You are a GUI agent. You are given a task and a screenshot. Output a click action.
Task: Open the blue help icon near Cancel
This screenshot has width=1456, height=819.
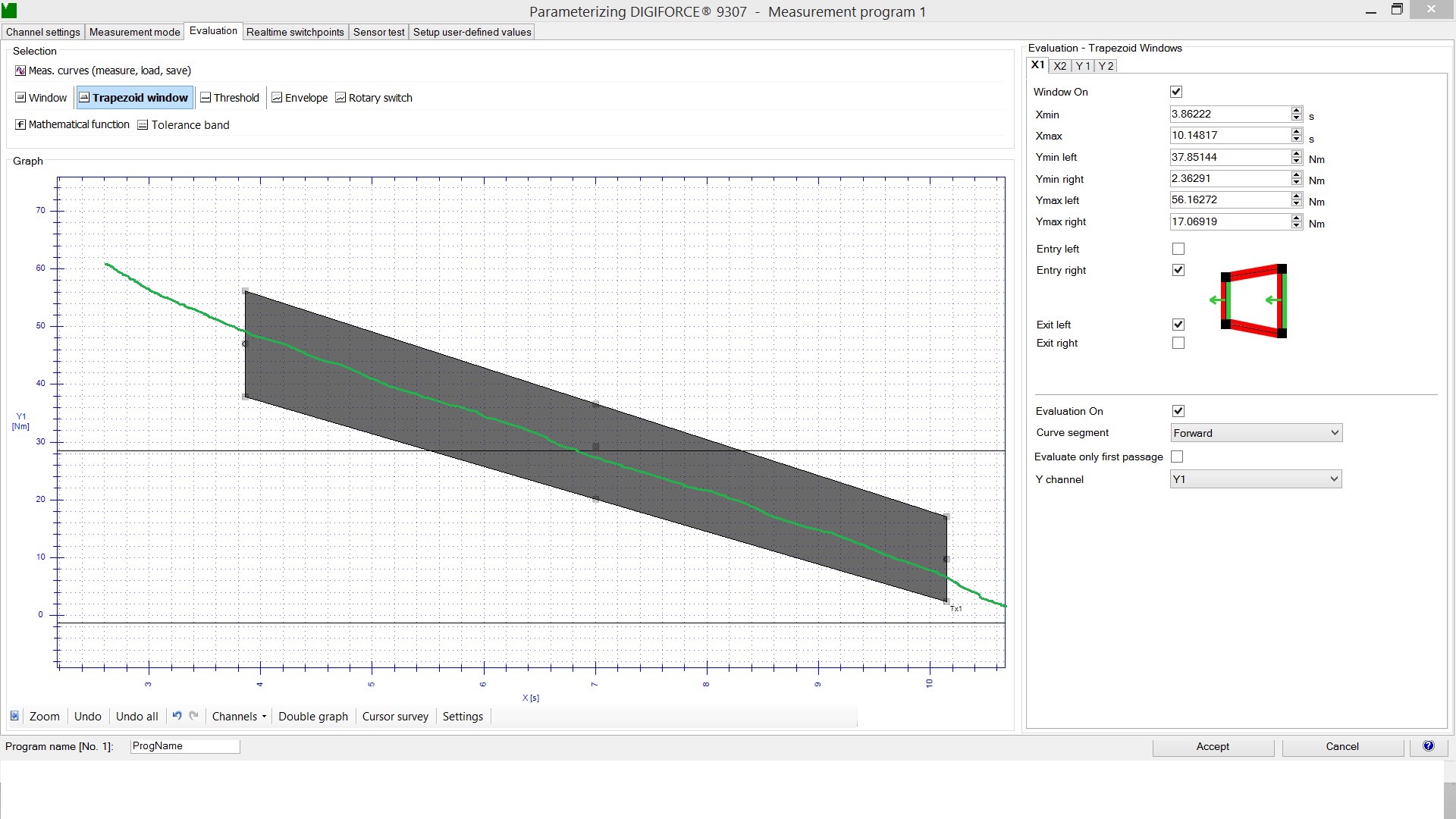[1429, 746]
